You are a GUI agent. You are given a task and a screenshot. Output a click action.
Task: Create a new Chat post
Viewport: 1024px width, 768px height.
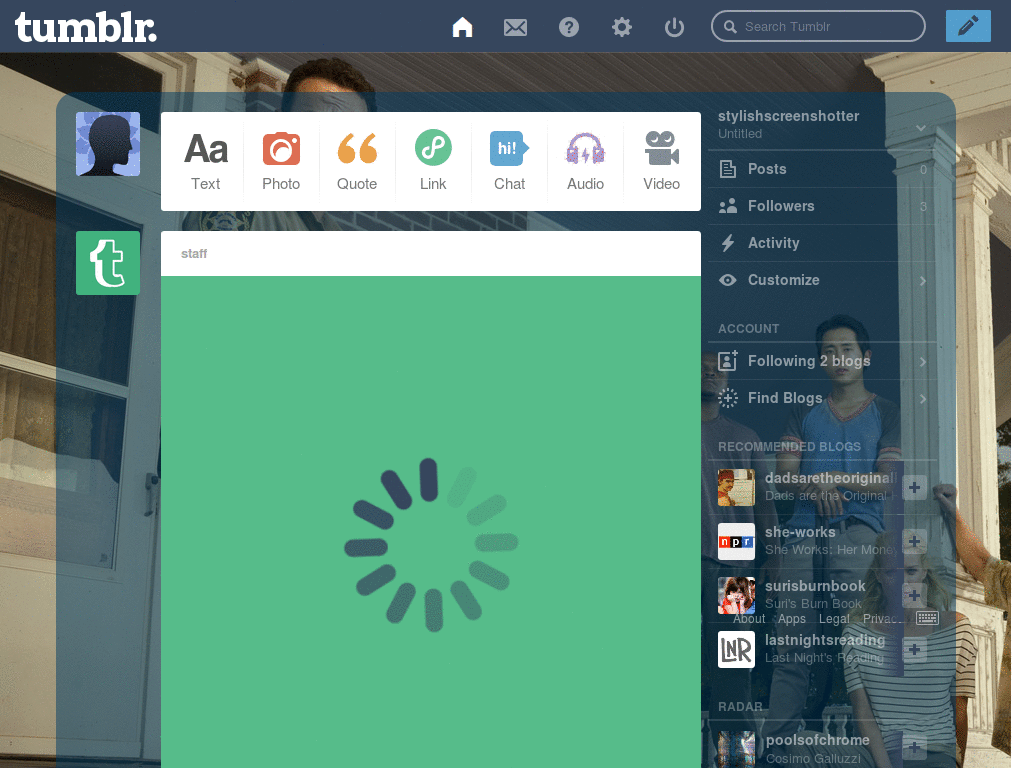point(509,161)
